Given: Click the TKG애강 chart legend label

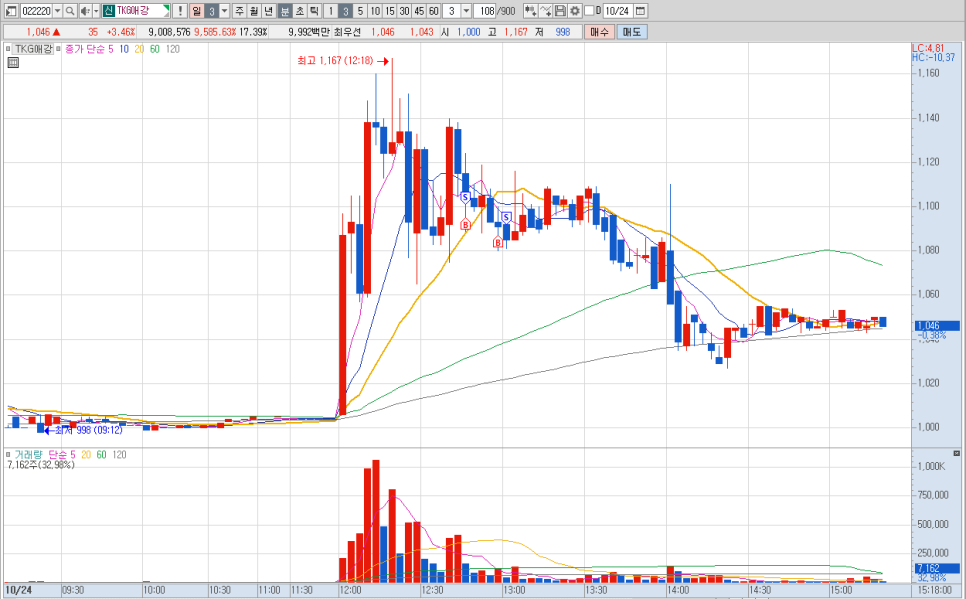Looking at the screenshot, I should [34, 49].
